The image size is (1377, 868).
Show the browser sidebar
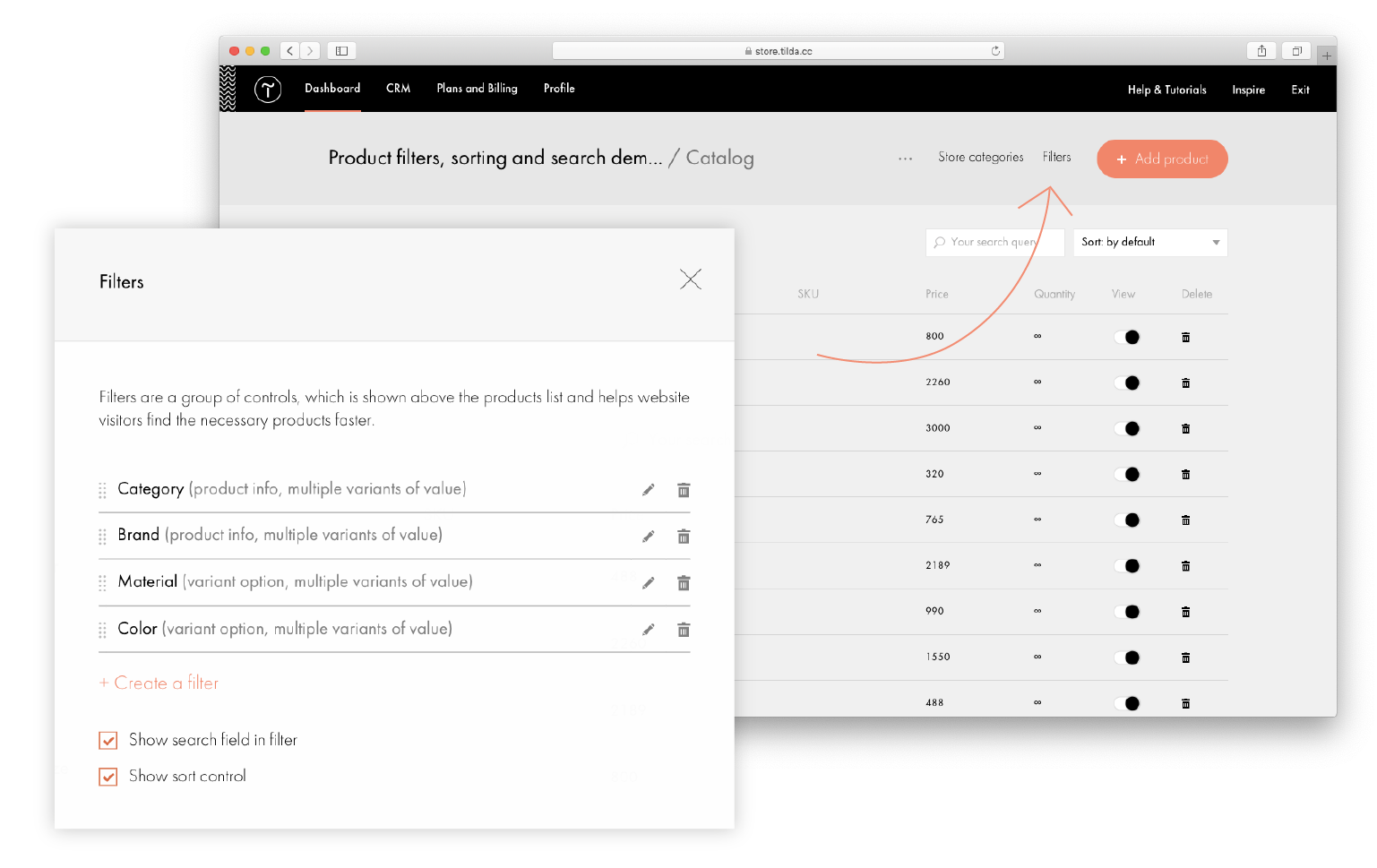pos(341,51)
